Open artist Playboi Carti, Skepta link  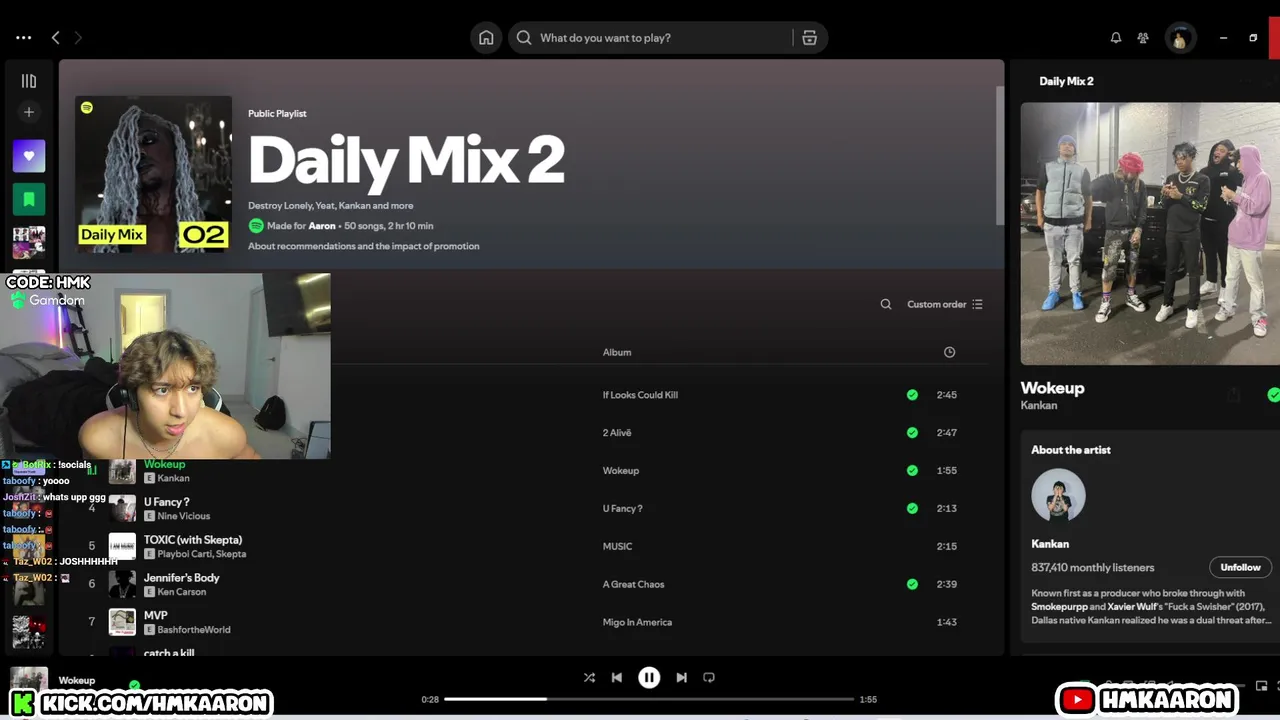point(202,554)
